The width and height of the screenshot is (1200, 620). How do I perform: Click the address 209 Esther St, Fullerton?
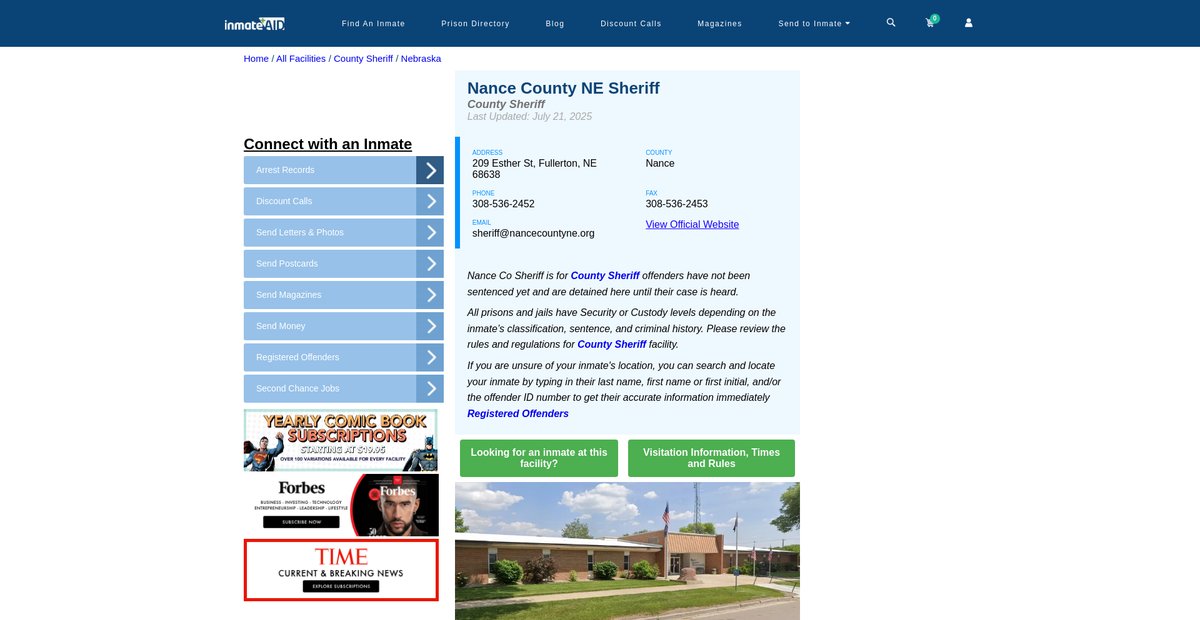535,169
